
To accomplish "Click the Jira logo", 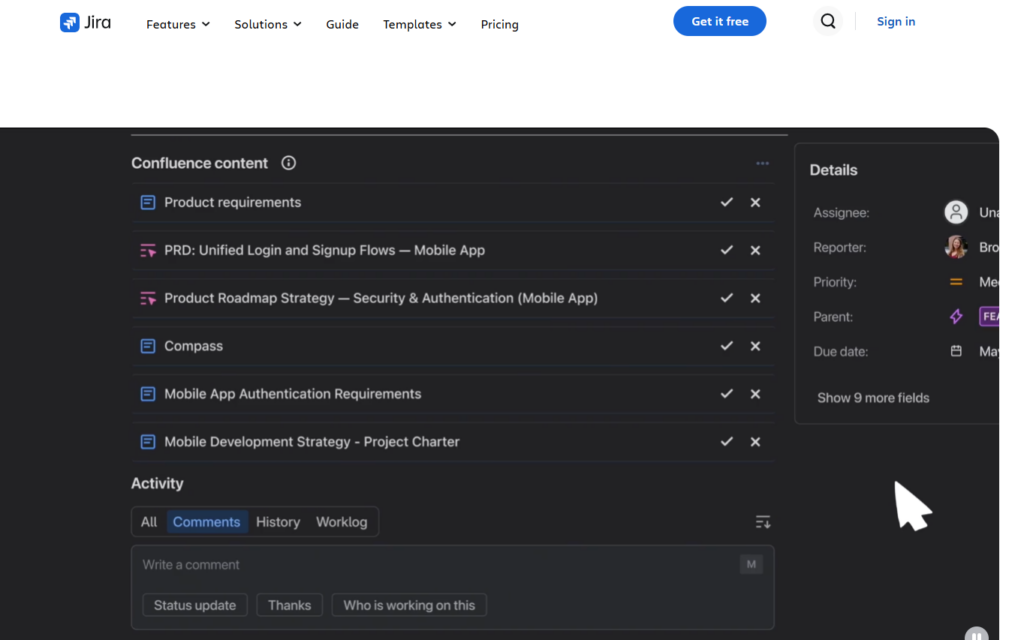I will (85, 22).
